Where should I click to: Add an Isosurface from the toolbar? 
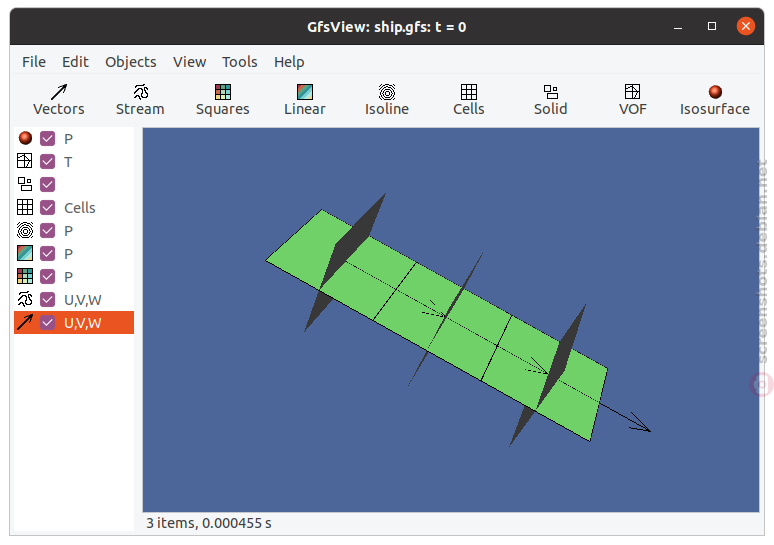(715, 100)
